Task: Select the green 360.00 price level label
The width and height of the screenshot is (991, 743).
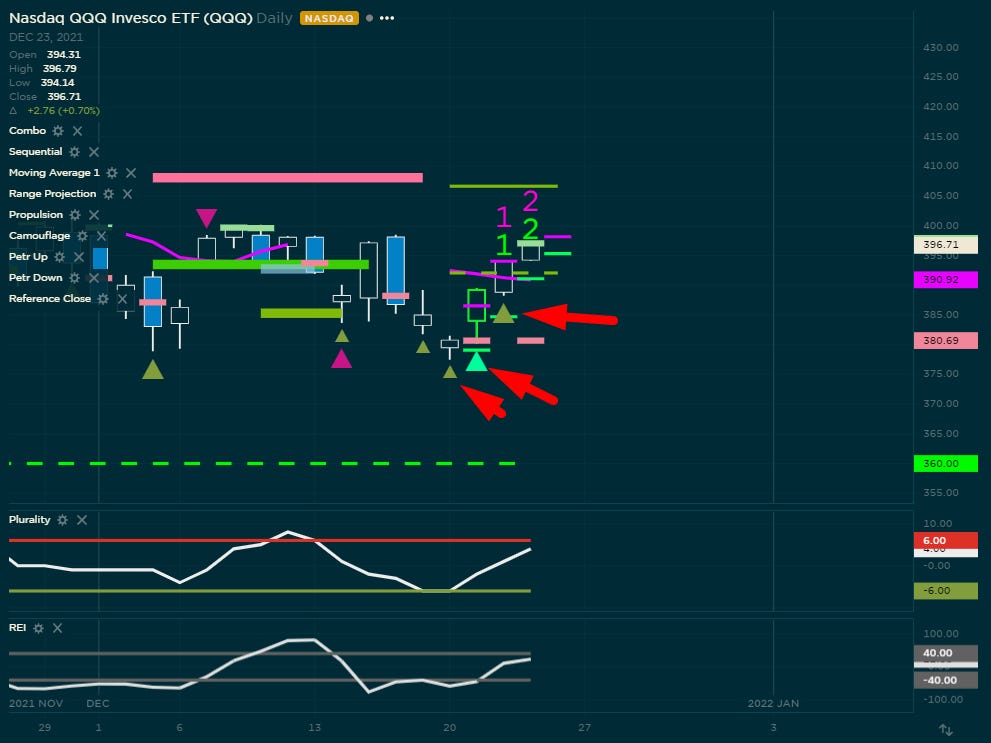Action: point(945,463)
